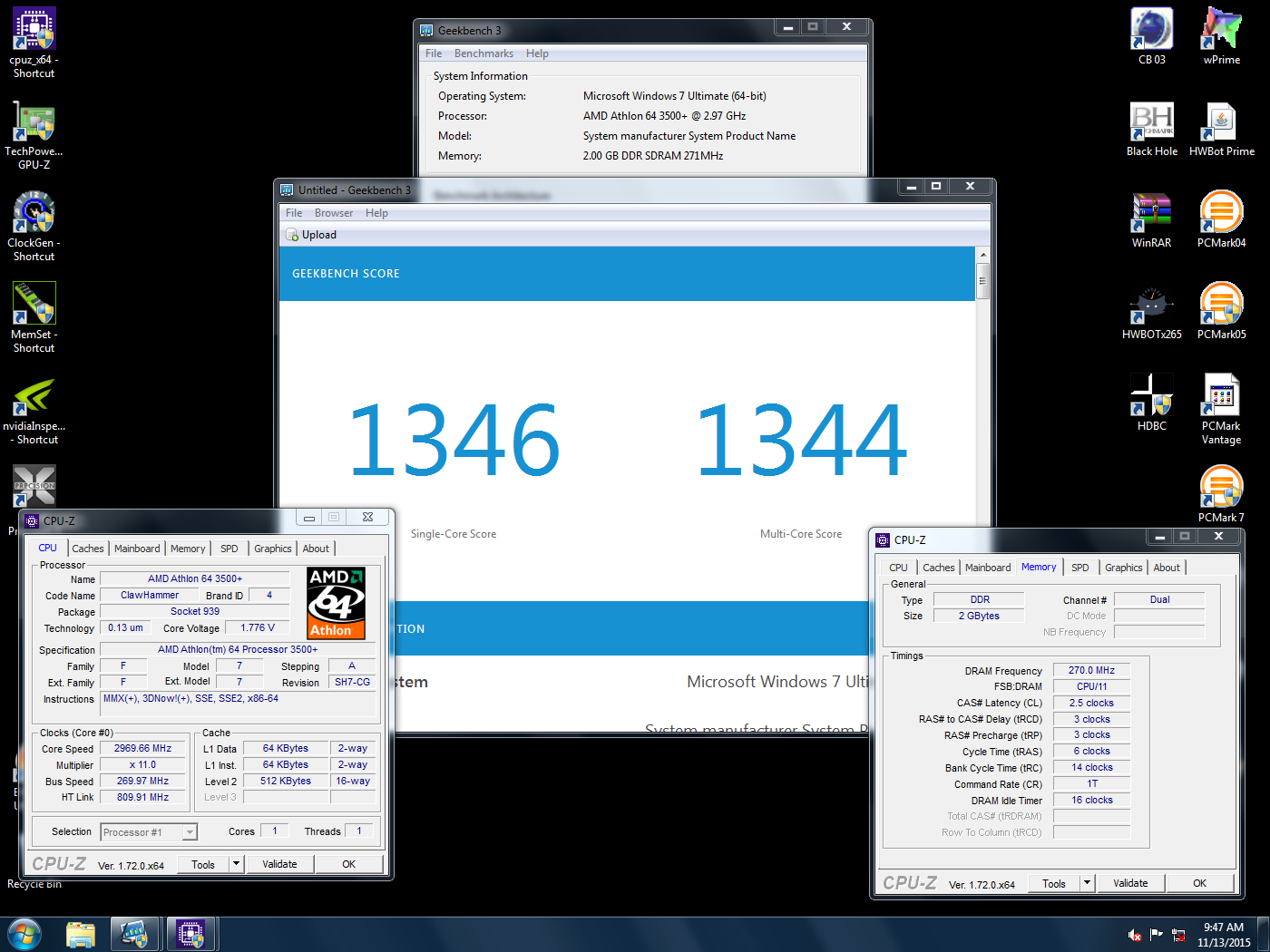Launch HWBot Prime desktop icon
The width and height of the screenshot is (1270, 952).
(x=1222, y=129)
